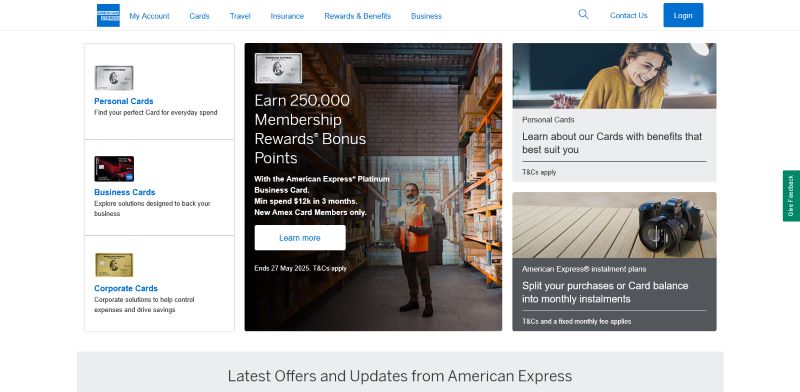This screenshot has height=392, width=800.
Task: Open the Business Cards link
Action: [124, 192]
